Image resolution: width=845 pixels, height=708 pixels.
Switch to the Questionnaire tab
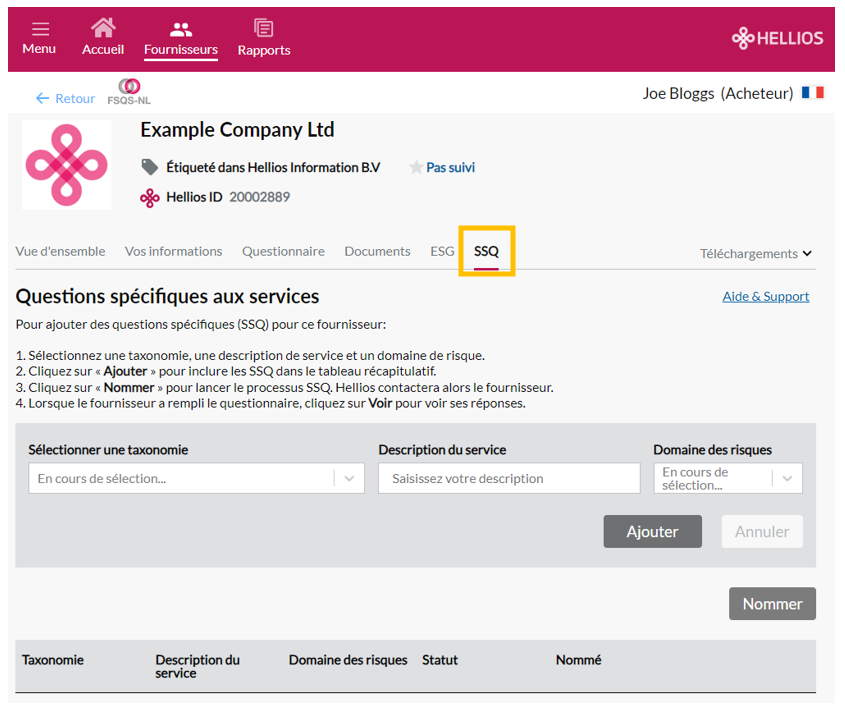(x=283, y=252)
